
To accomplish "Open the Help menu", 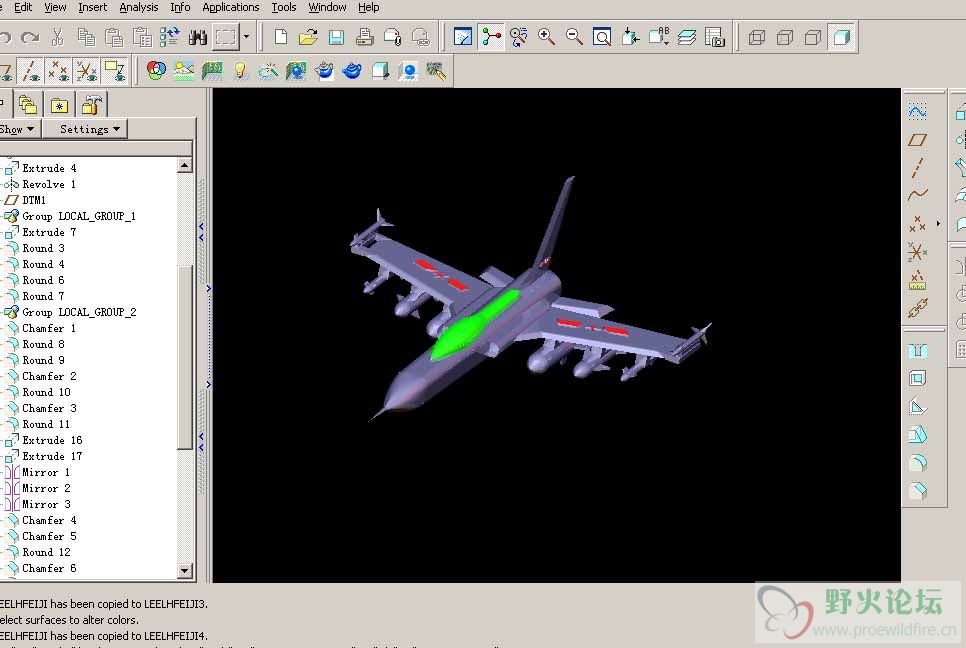I will [369, 7].
